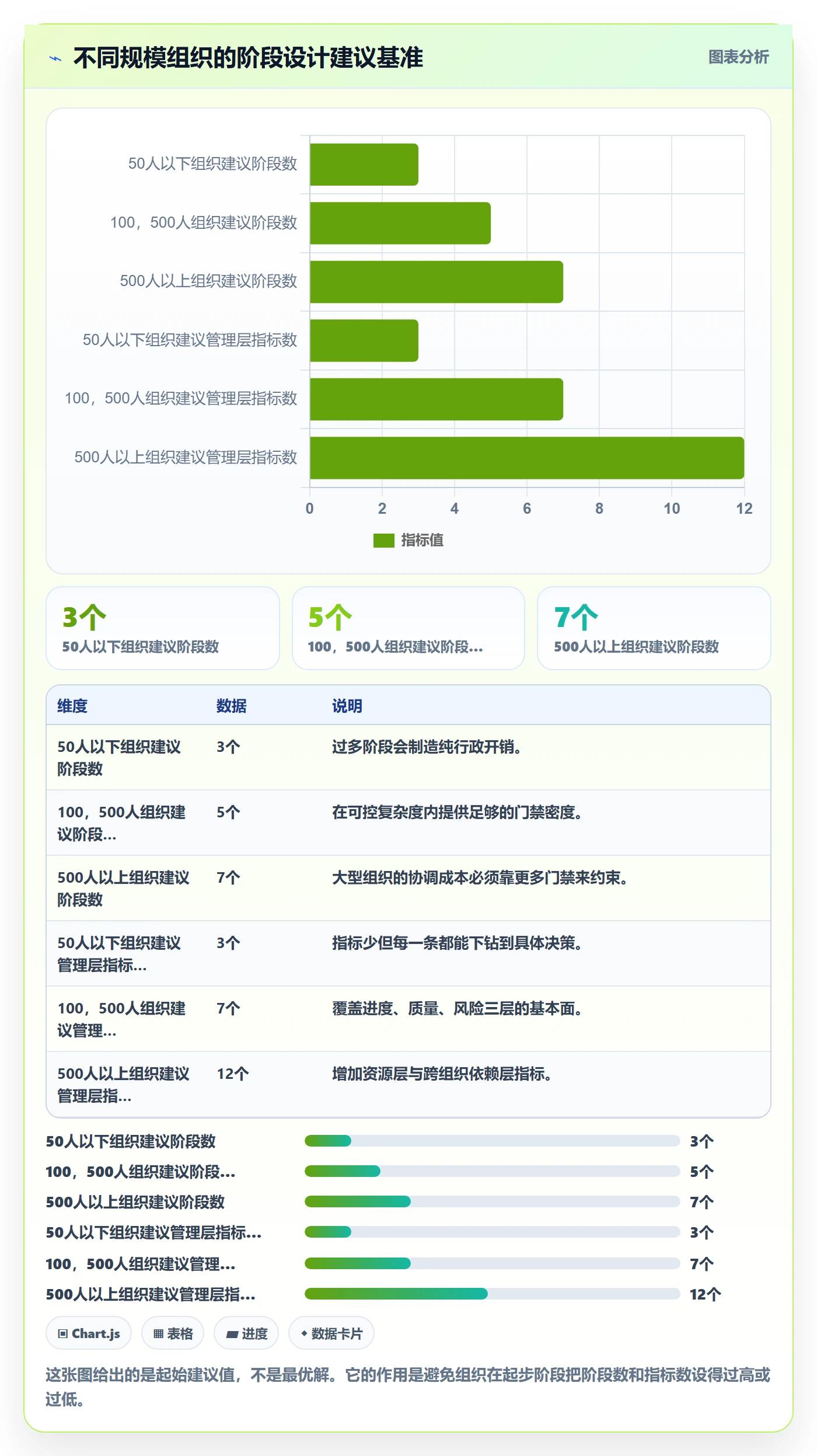Open the 5个 data card

(408, 628)
